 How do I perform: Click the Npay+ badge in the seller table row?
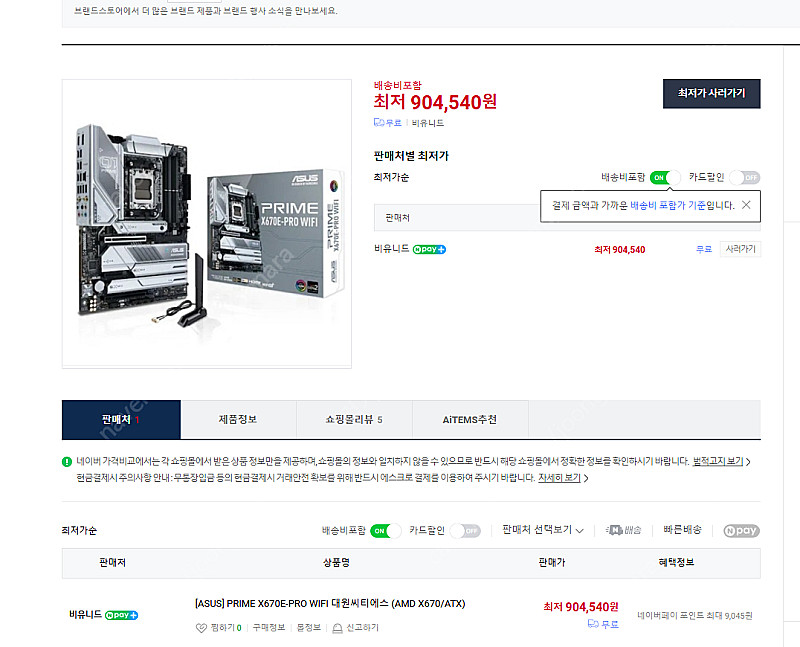point(121,615)
